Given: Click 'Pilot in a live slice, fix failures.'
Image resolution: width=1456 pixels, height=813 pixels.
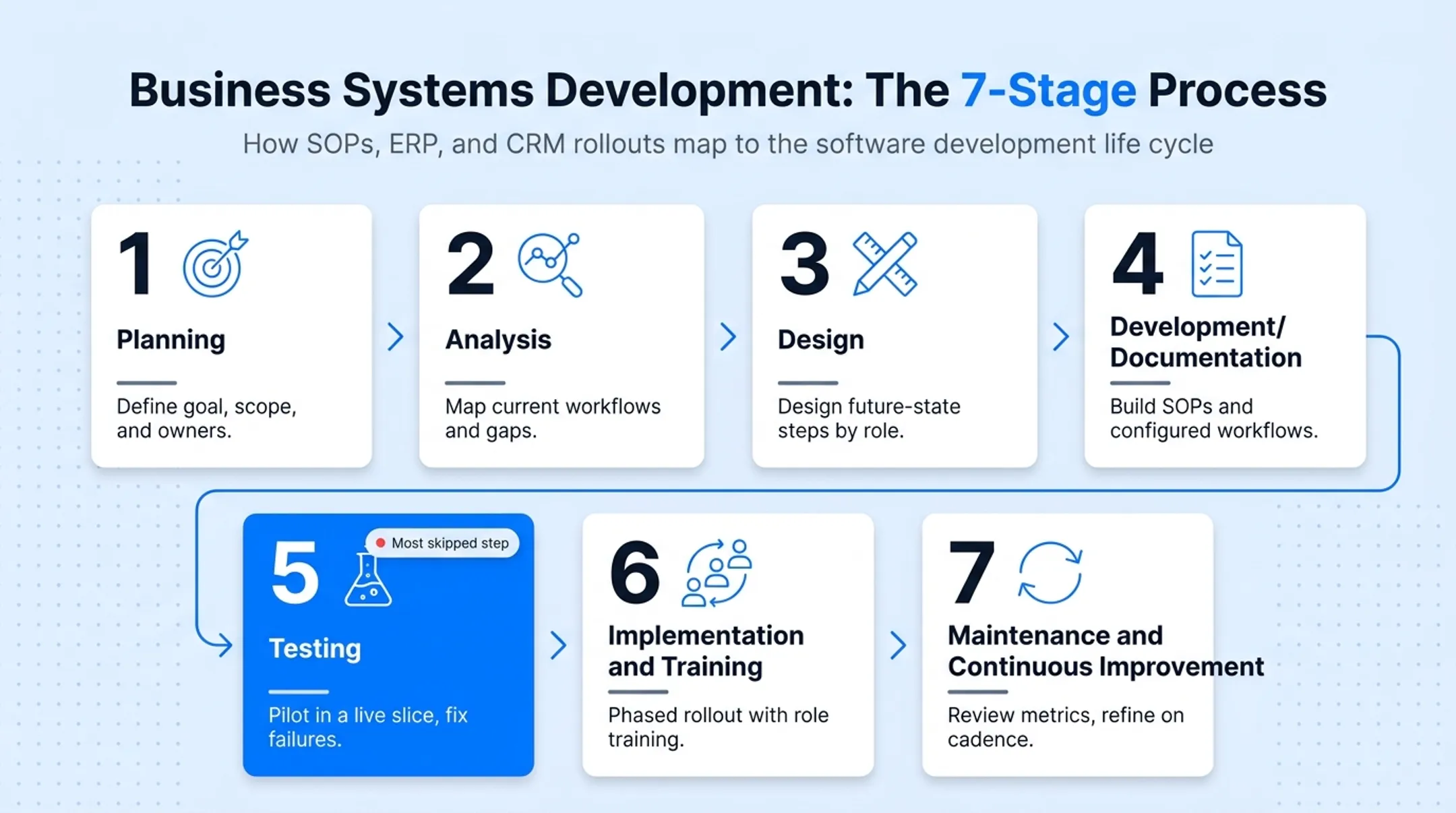Looking at the screenshot, I should (x=368, y=727).
